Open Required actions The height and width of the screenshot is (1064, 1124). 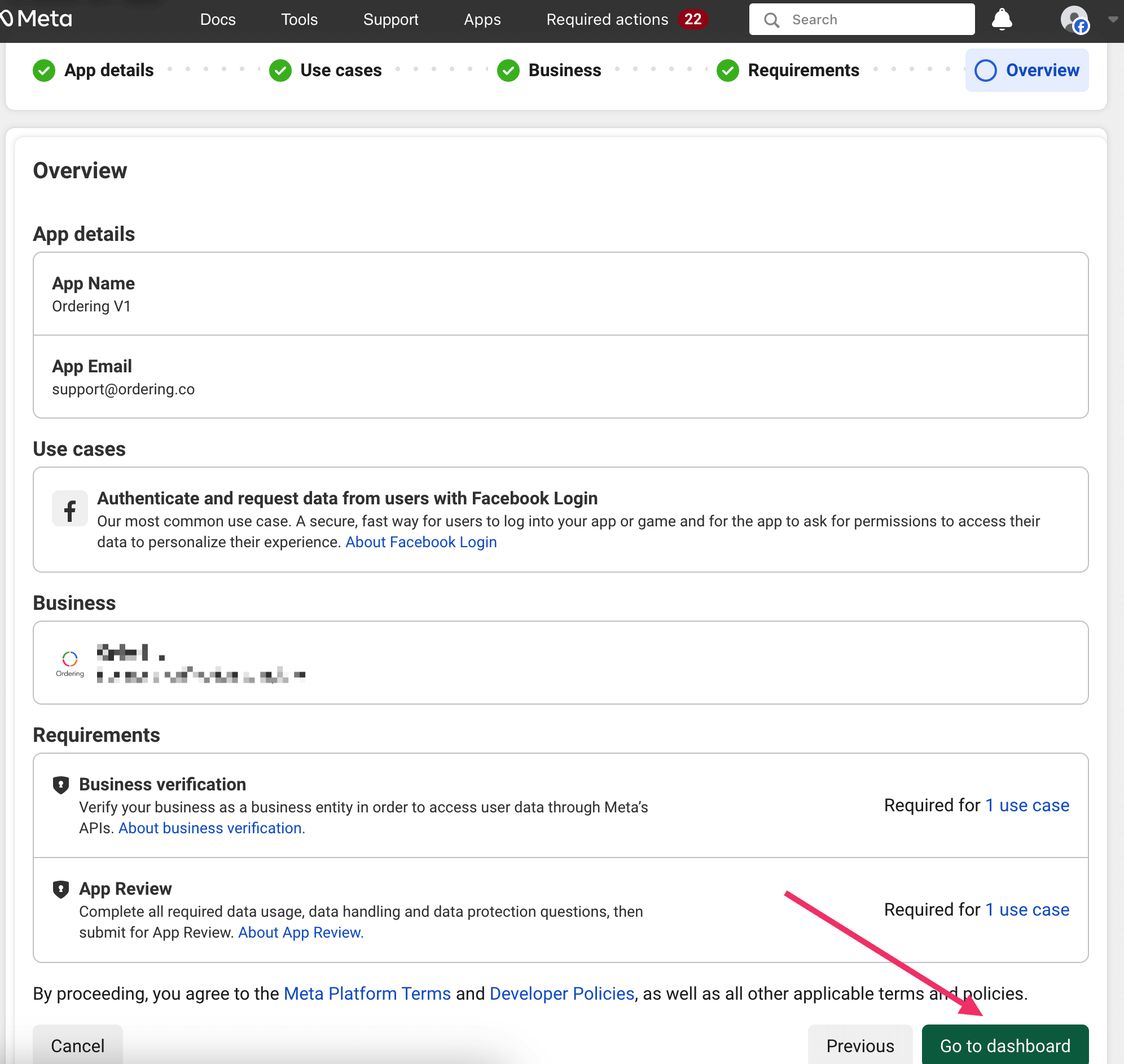point(607,19)
